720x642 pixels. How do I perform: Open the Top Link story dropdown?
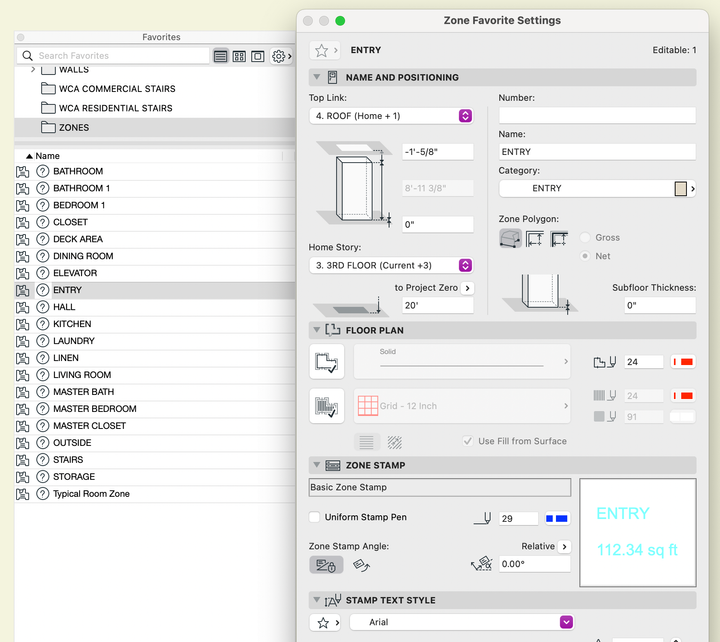click(391, 116)
